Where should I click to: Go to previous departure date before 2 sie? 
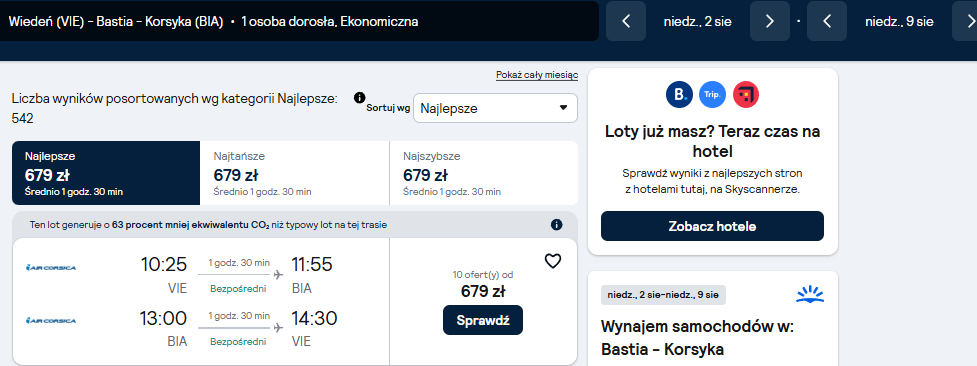(626, 21)
